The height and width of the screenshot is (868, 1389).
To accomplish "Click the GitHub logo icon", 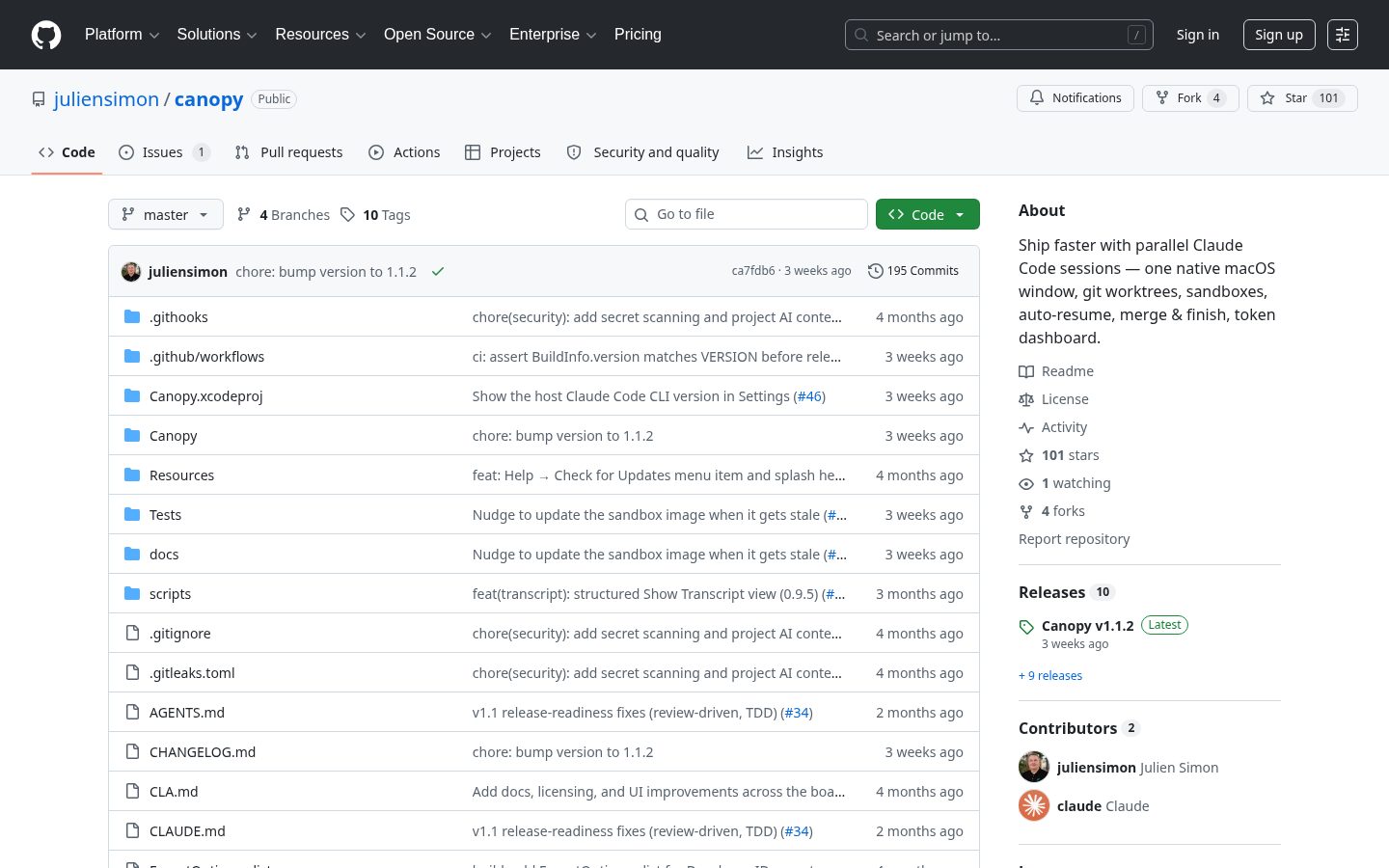I will [46, 35].
